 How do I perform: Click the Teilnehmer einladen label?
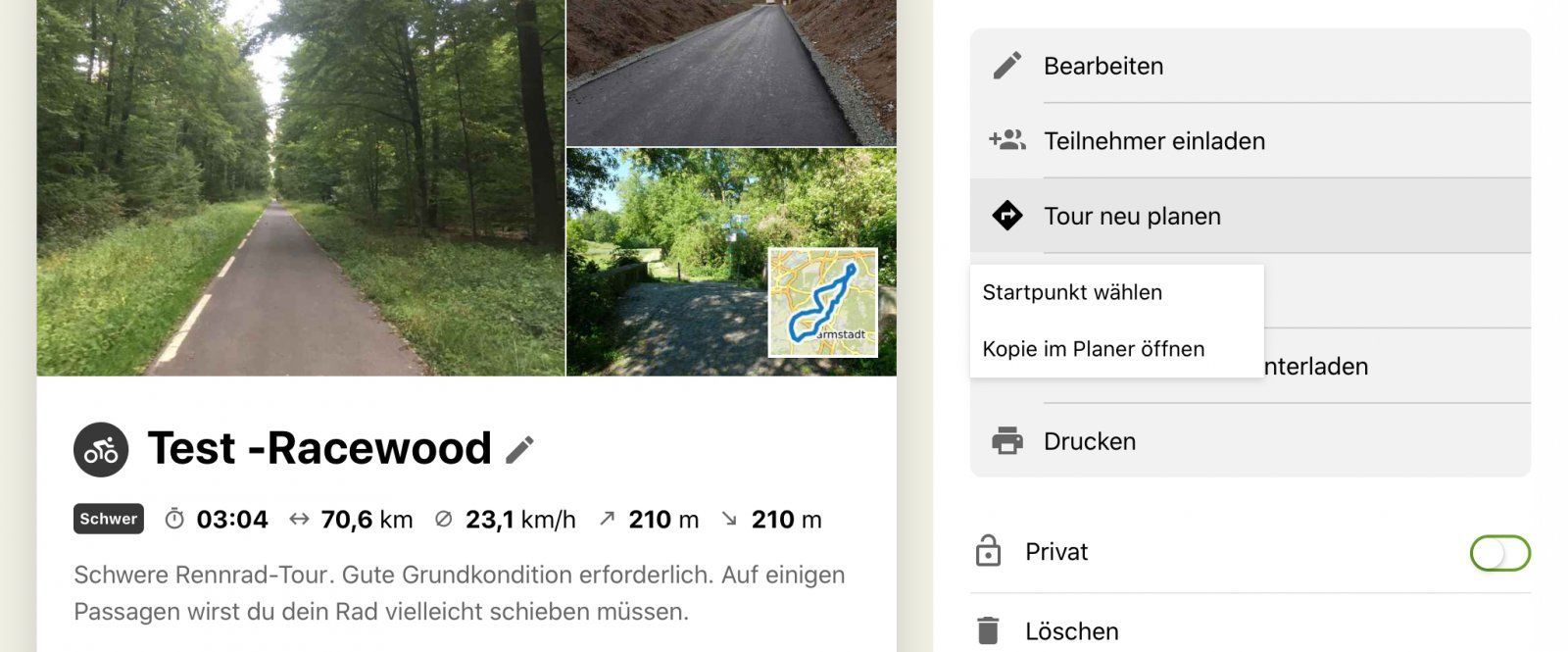coord(1154,141)
